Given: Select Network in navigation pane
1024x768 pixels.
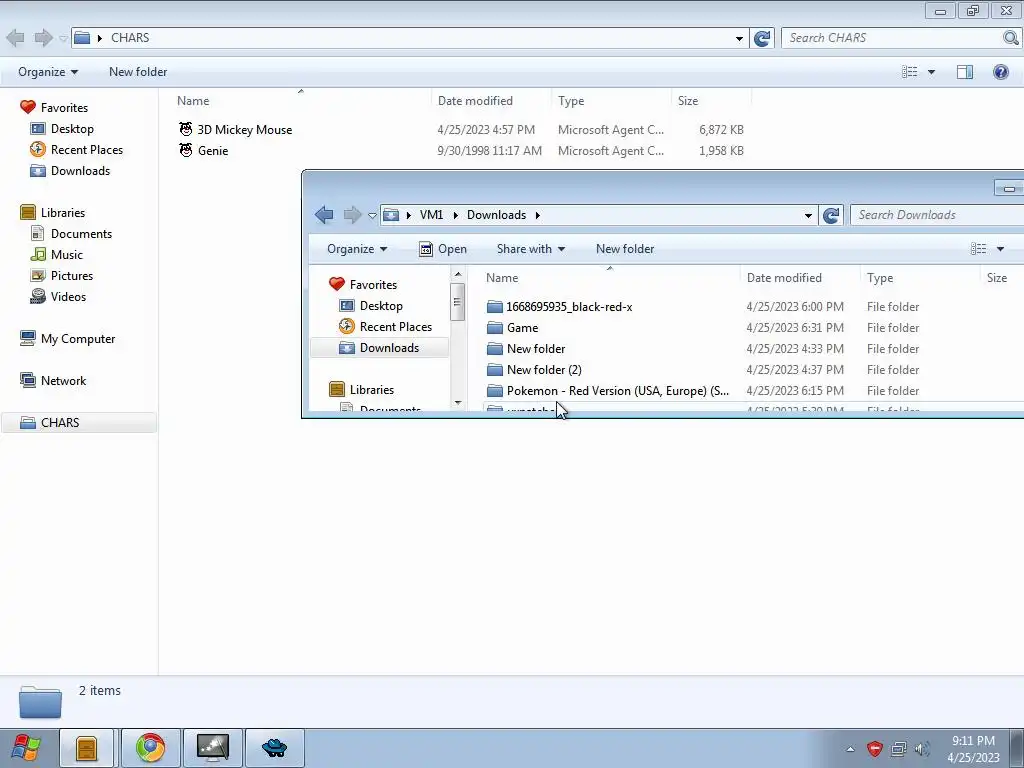Looking at the screenshot, I should [x=63, y=380].
